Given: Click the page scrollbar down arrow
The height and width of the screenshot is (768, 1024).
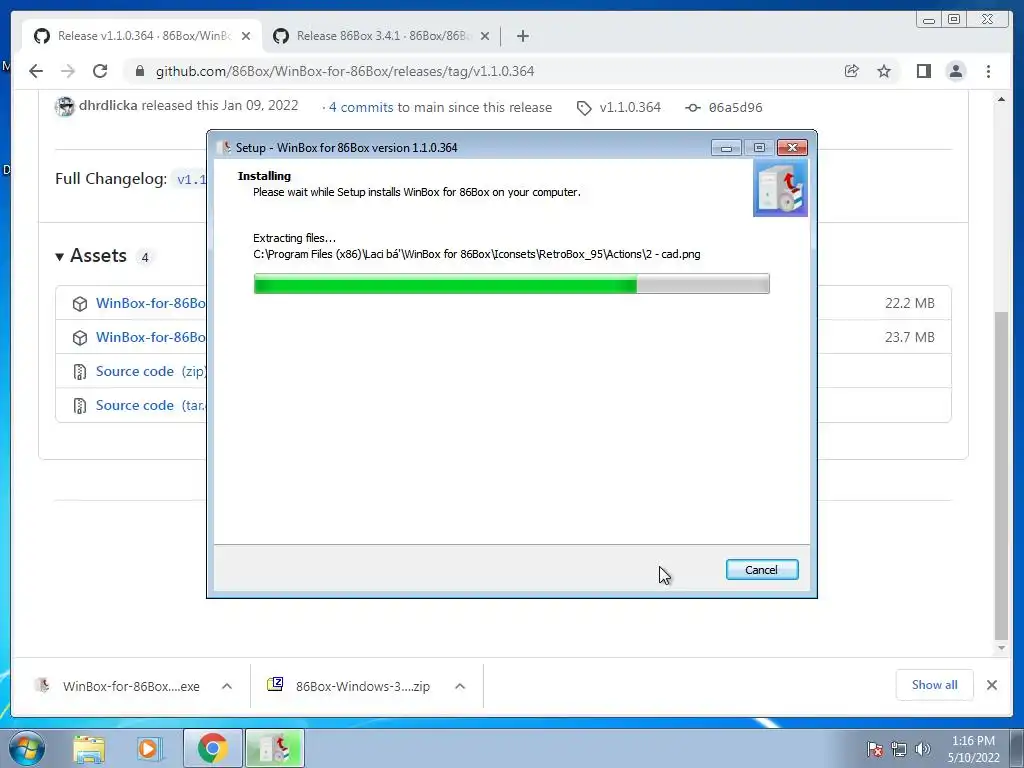Looking at the screenshot, I should (1001, 648).
